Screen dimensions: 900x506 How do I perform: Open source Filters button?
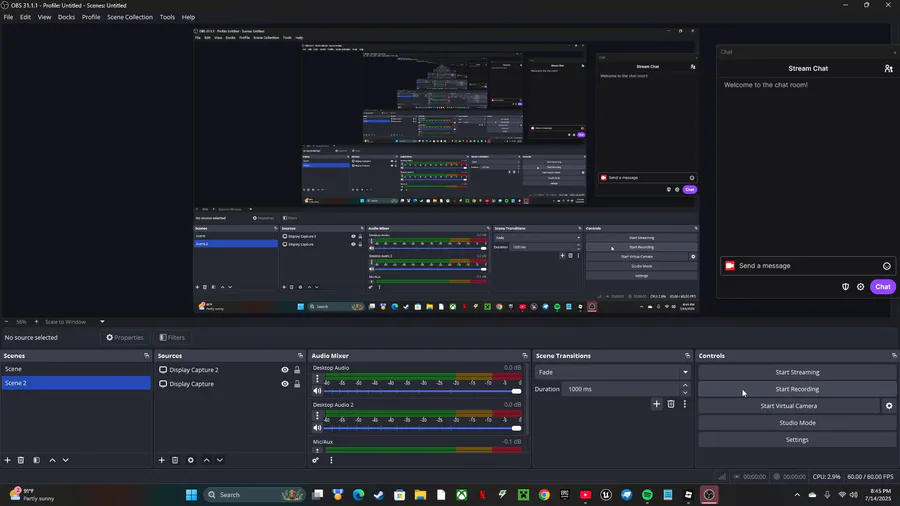(x=172, y=337)
